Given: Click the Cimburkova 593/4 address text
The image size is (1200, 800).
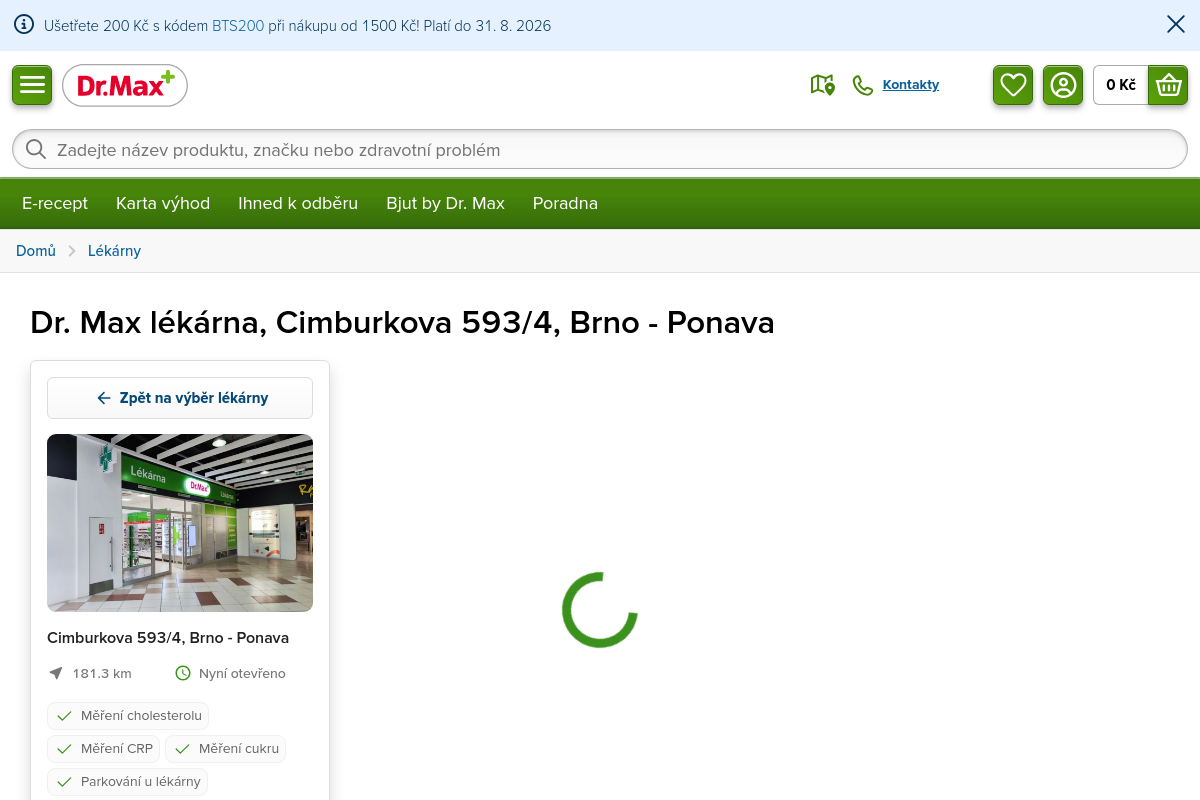Looking at the screenshot, I should click(168, 638).
